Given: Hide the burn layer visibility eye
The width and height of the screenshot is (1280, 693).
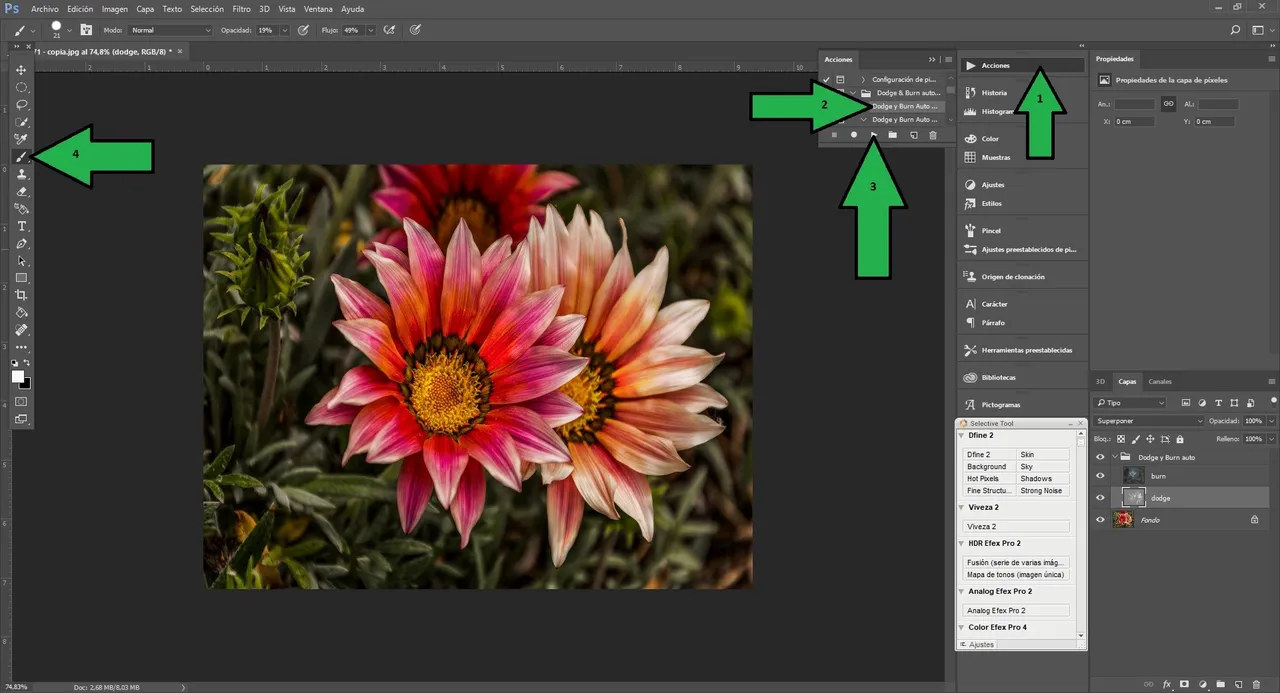Looking at the screenshot, I should tap(1100, 476).
